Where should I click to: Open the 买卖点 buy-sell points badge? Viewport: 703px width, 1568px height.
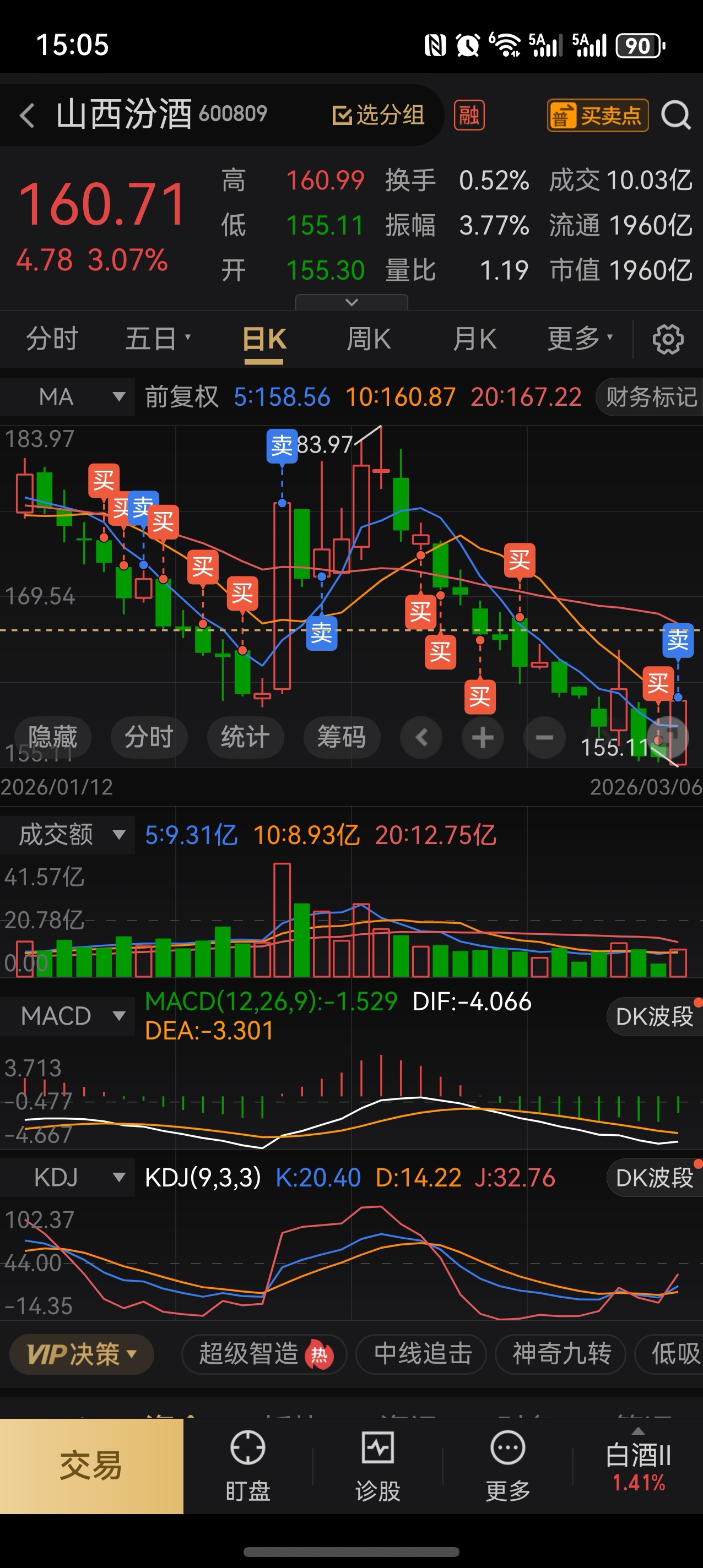tap(597, 115)
